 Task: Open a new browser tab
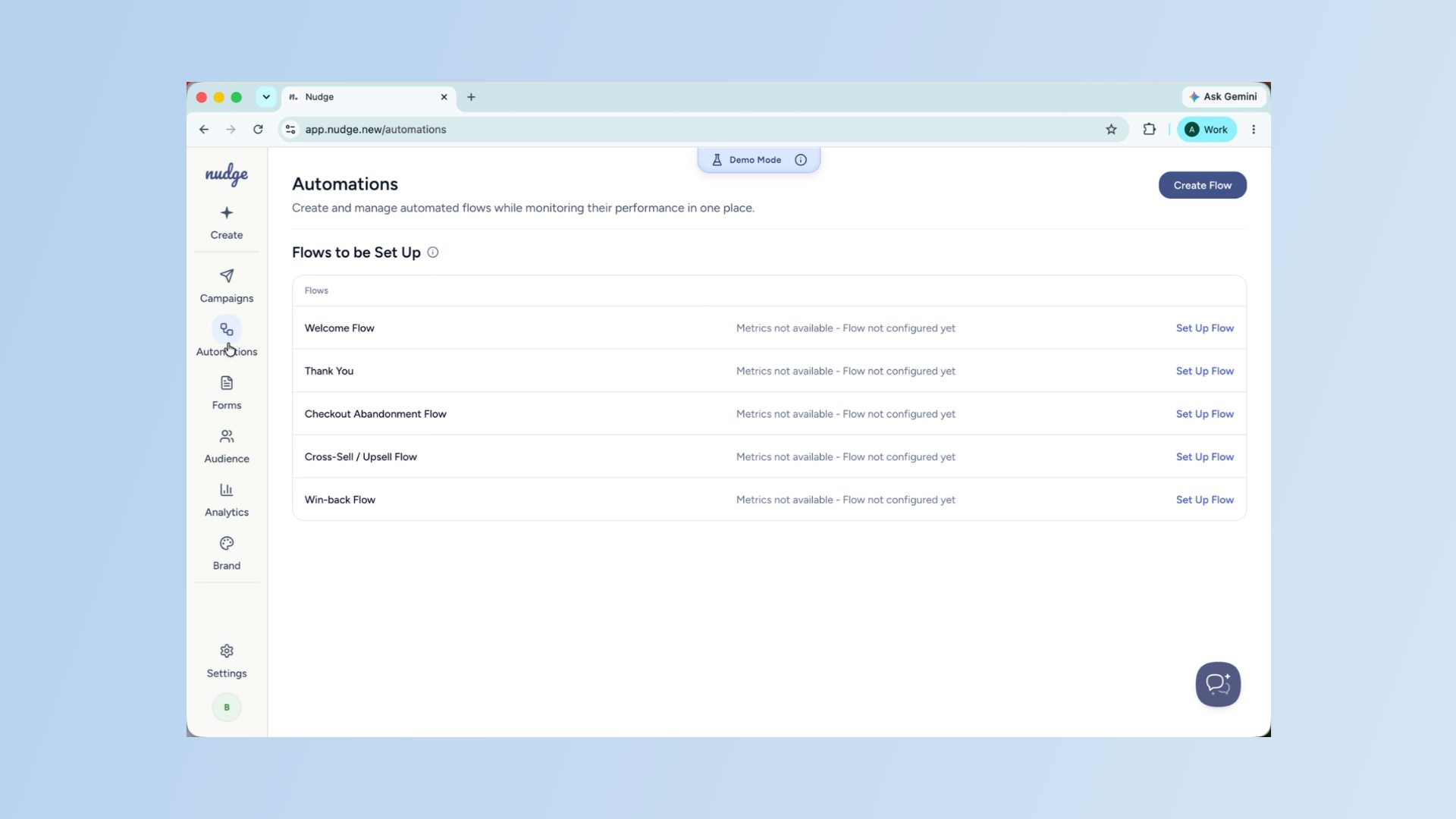(x=471, y=97)
